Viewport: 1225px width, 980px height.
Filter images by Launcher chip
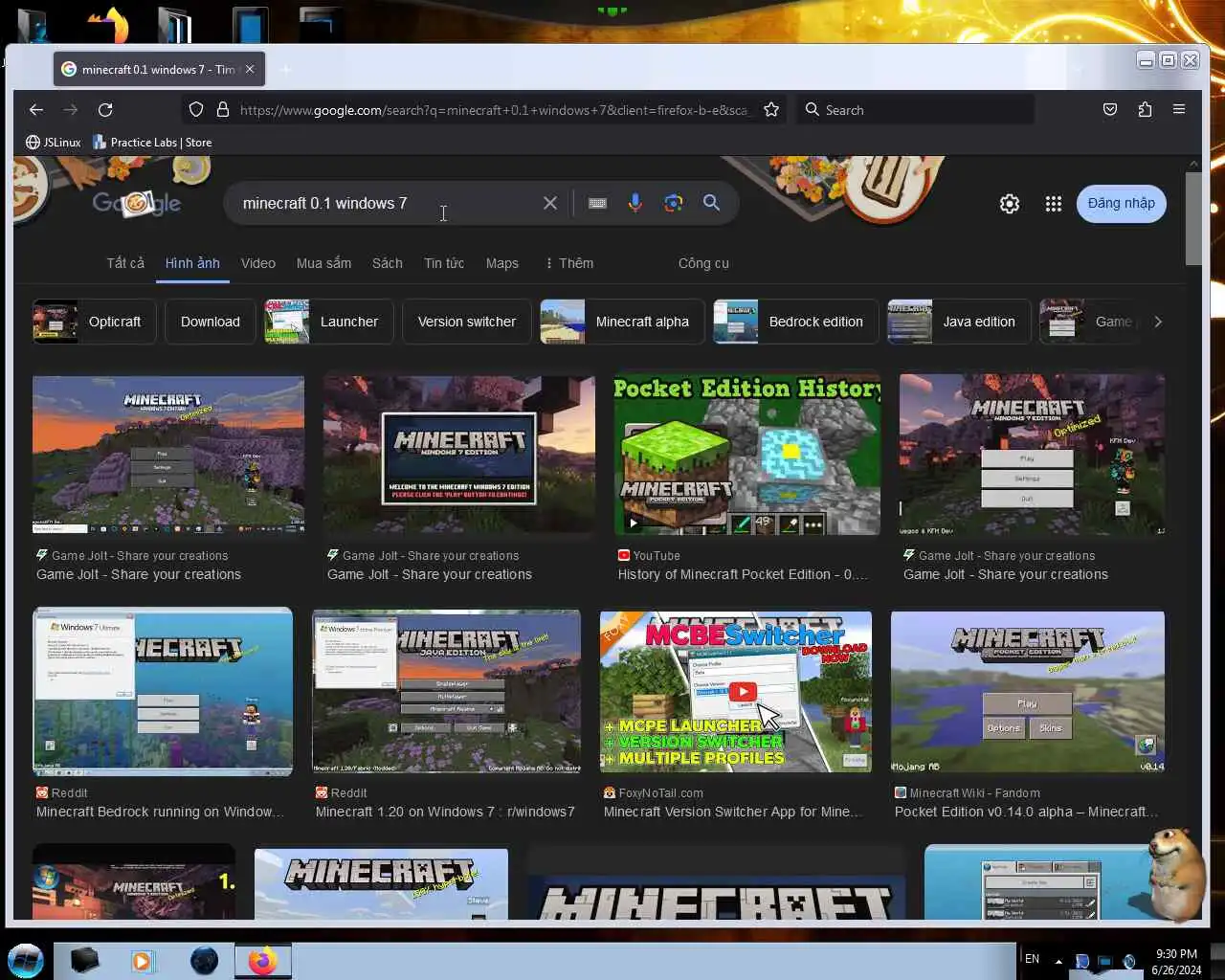[x=329, y=322]
